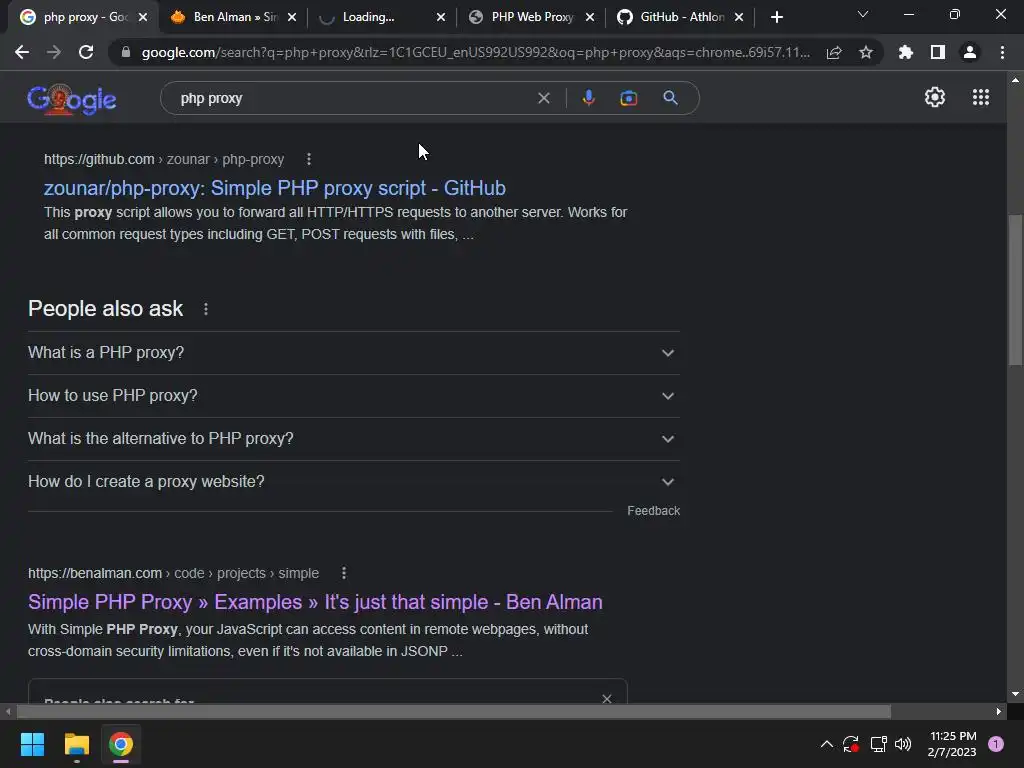The width and height of the screenshot is (1024, 768).
Task: Open the tab search dropdown arrow
Action: tap(863, 14)
